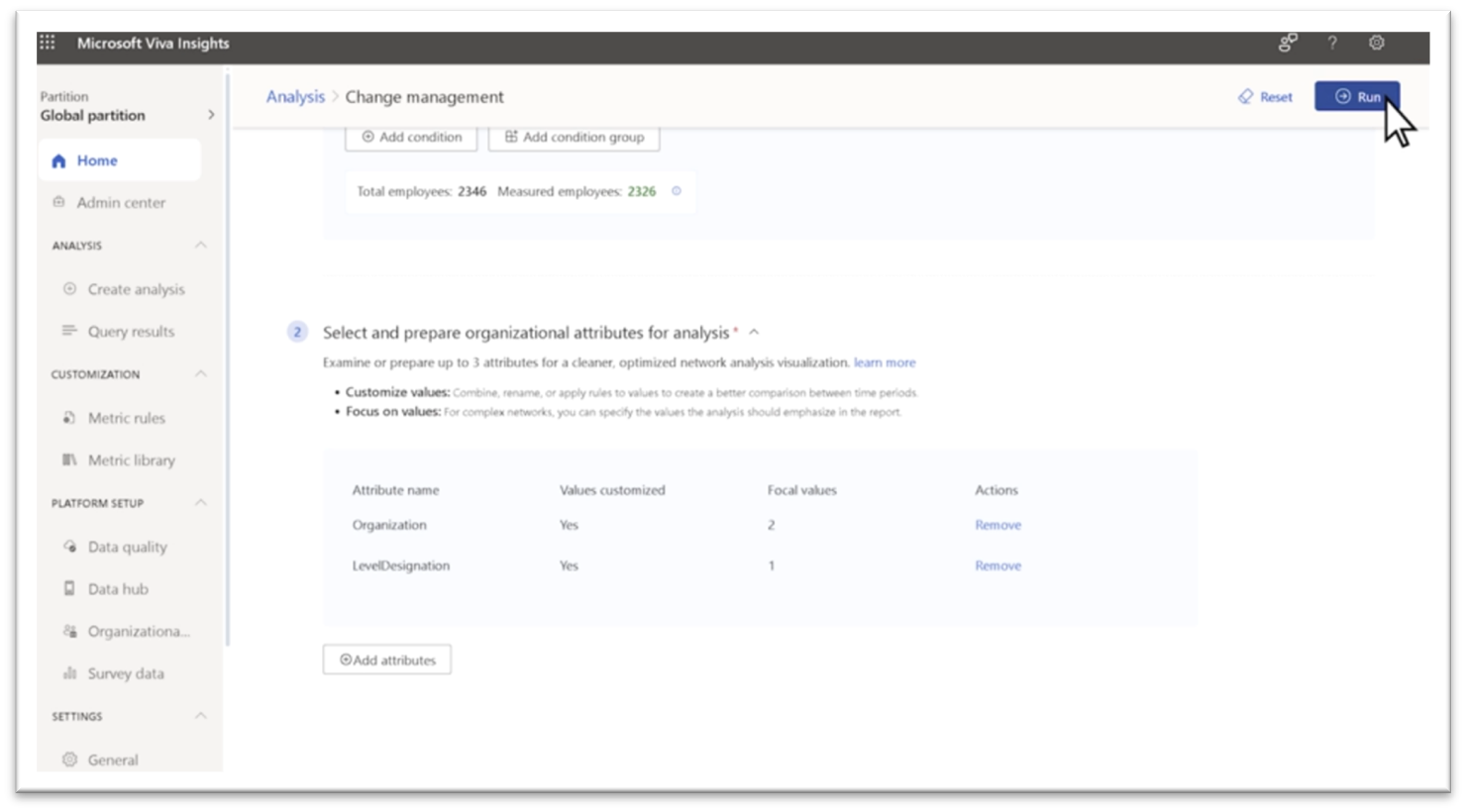Image resolution: width=1466 pixels, height=812 pixels.
Task: Collapse the CUSTOMIZATION section
Action: coord(201,374)
